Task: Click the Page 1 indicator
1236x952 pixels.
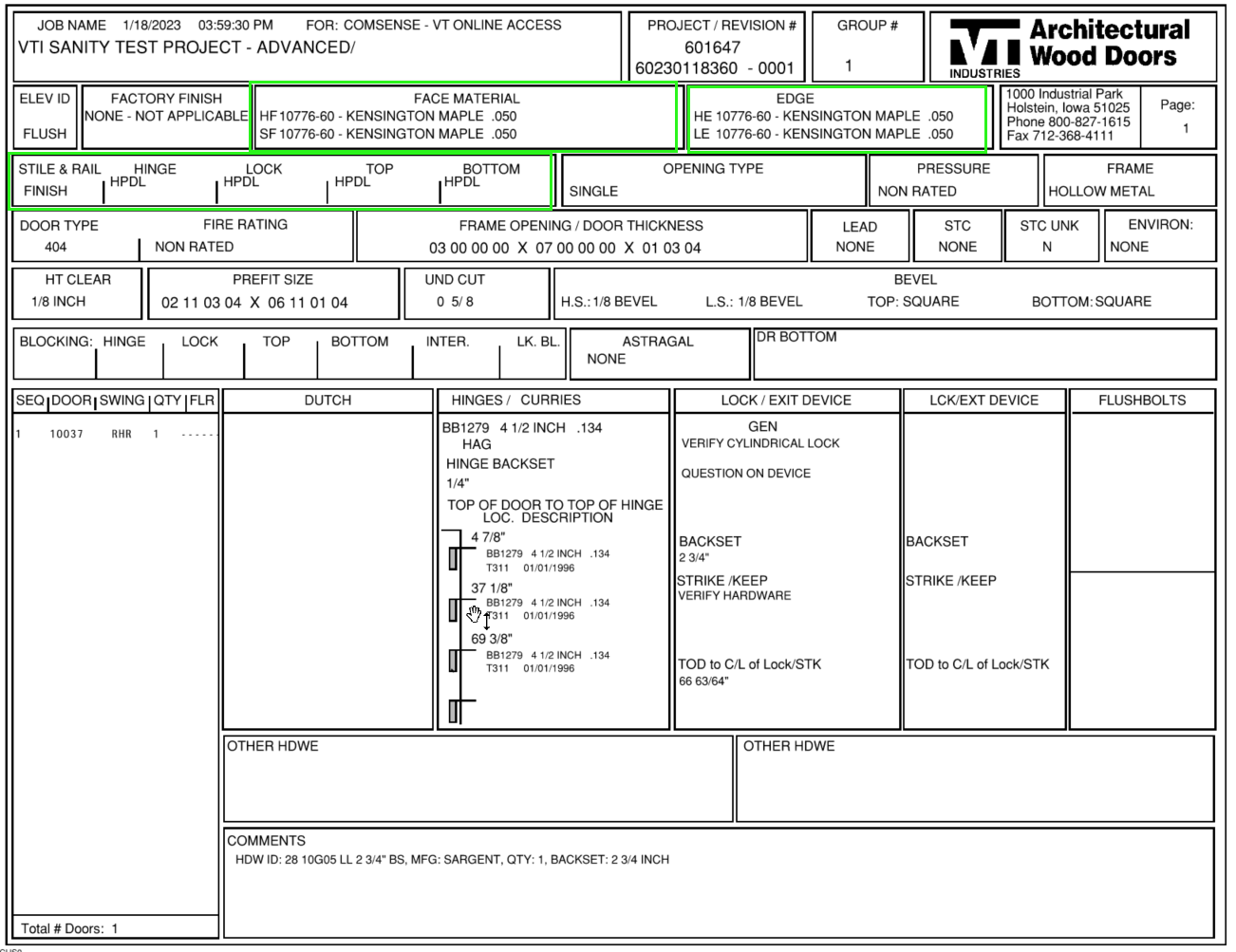Action: point(1176,116)
